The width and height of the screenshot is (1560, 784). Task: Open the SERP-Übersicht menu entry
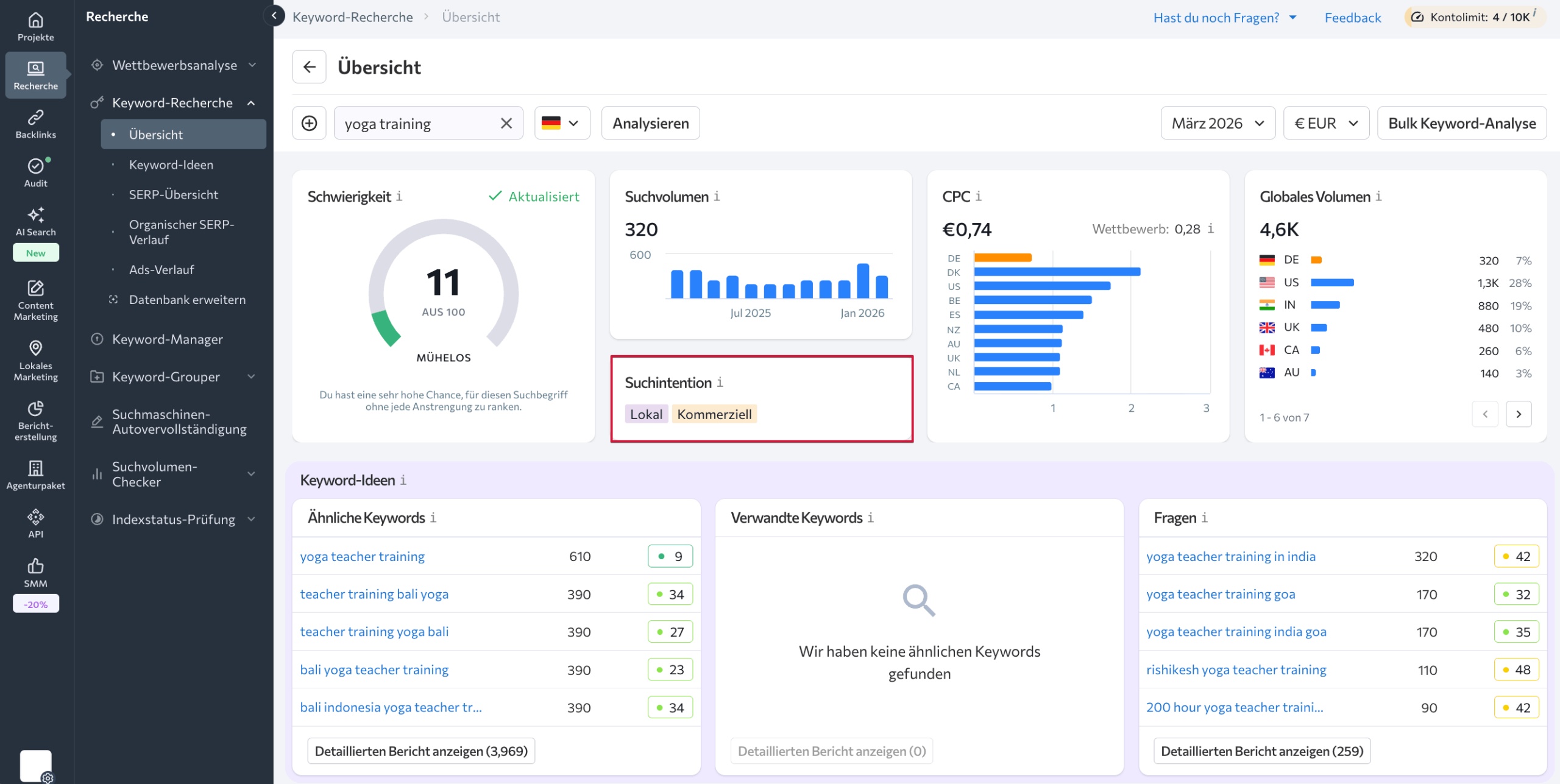point(173,194)
